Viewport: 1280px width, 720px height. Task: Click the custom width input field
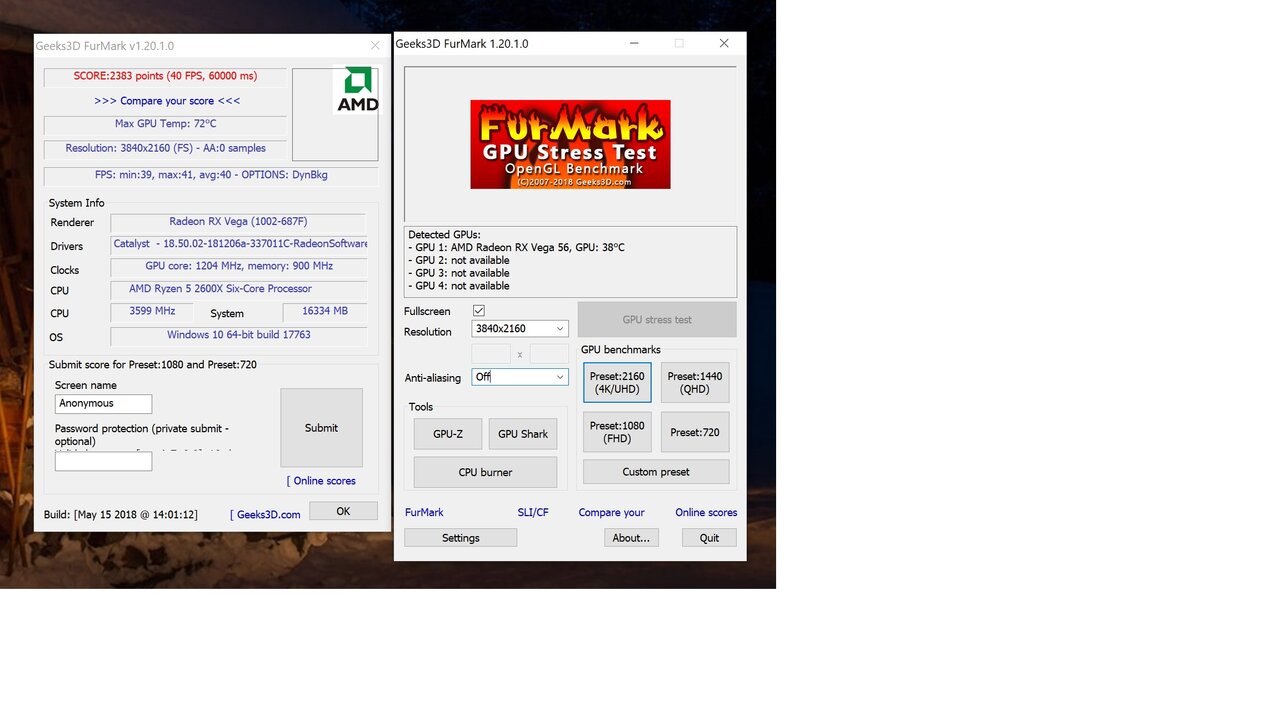click(x=491, y=354)
